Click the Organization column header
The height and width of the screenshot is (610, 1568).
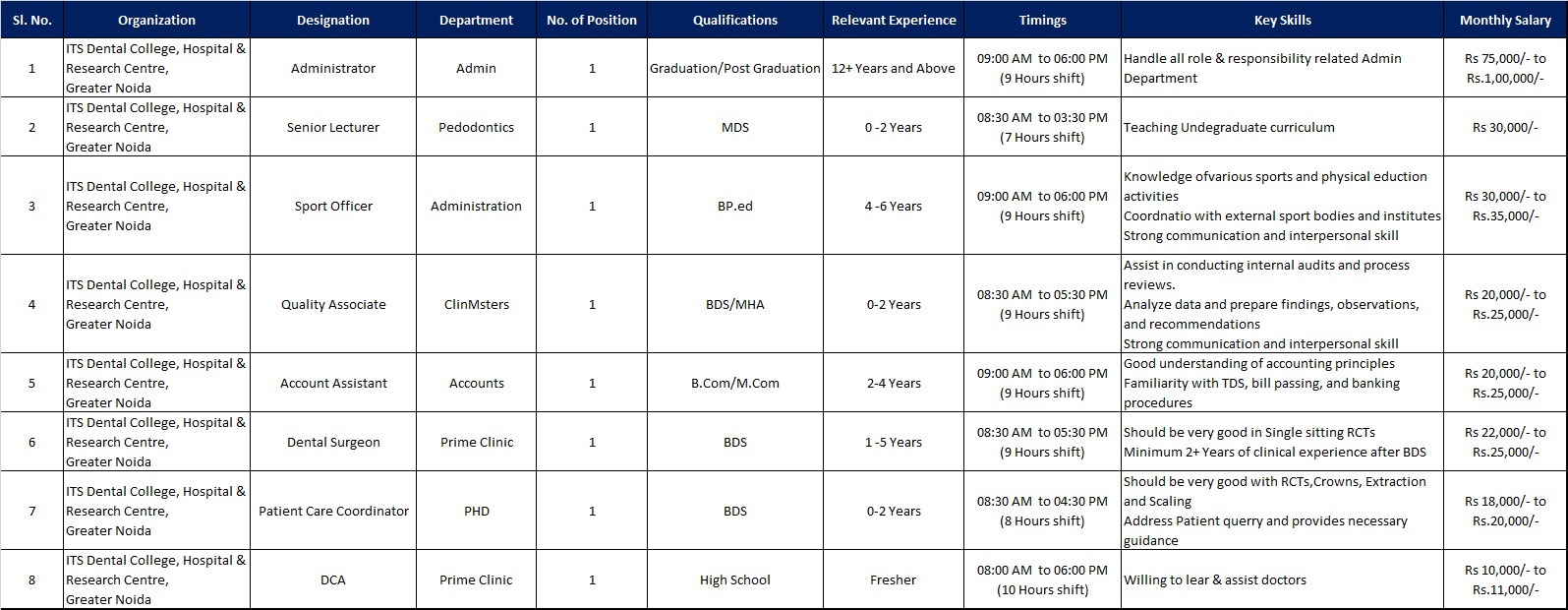coord(156,20)
